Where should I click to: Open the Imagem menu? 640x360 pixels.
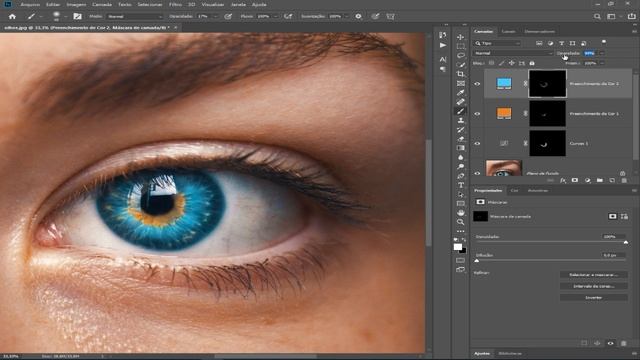[x=76, y=4]
